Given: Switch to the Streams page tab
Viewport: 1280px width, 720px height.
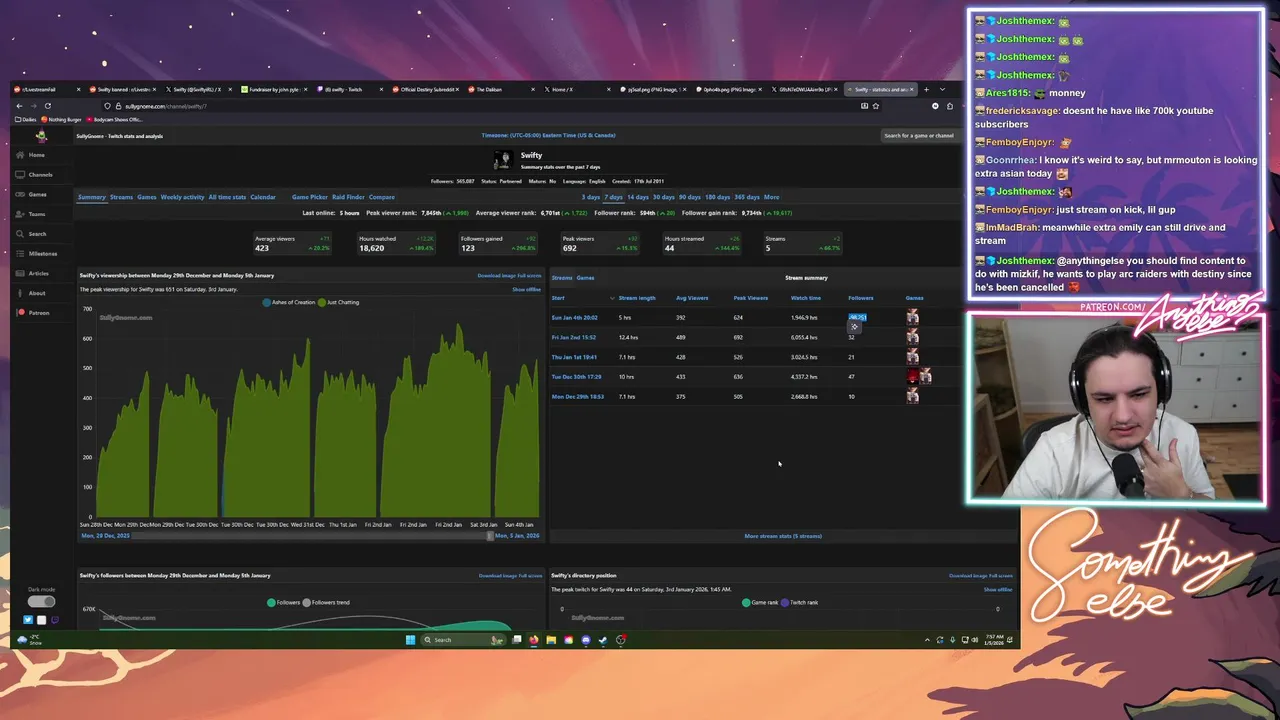Looking at the screenshot, I should pyautogui.click(x=121, y=197).
